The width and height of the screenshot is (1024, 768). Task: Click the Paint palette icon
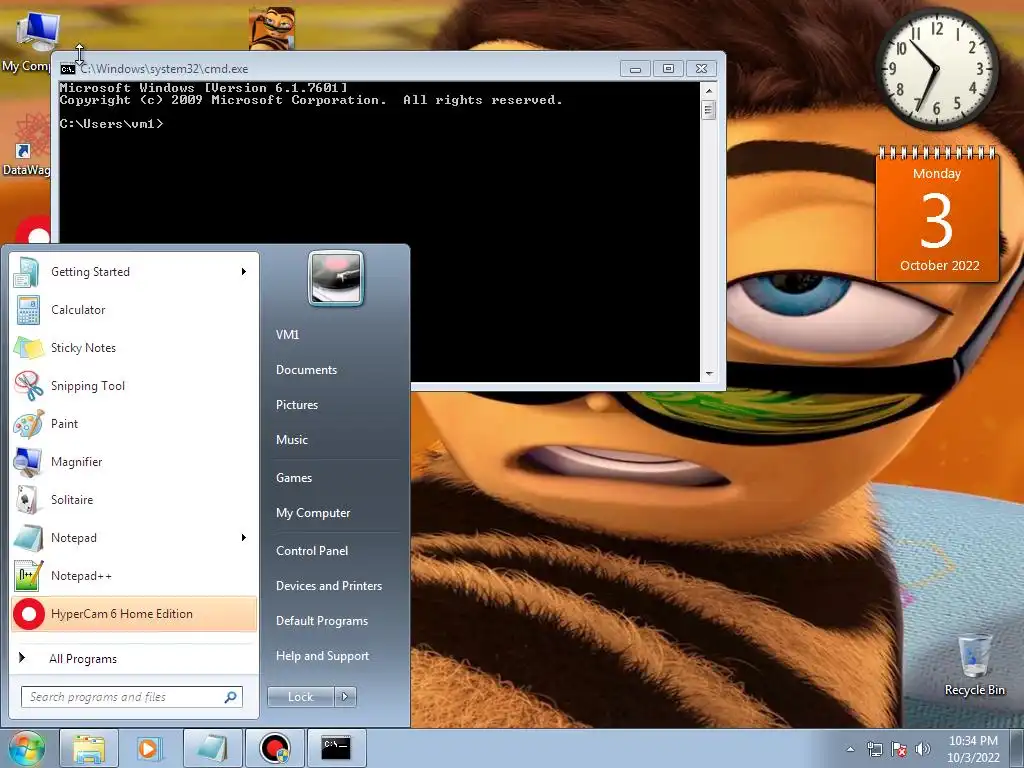point(28,423)
